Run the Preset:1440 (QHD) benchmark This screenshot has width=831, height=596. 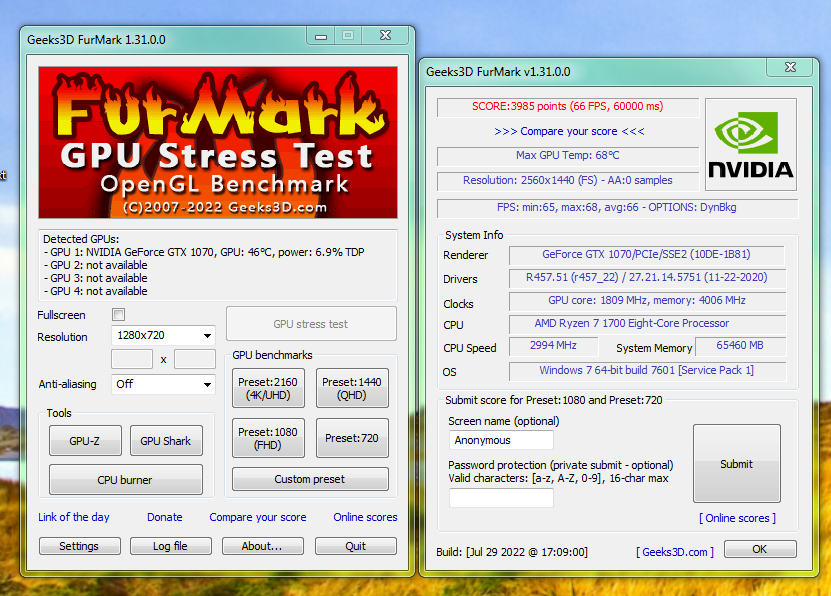point(352,388)
